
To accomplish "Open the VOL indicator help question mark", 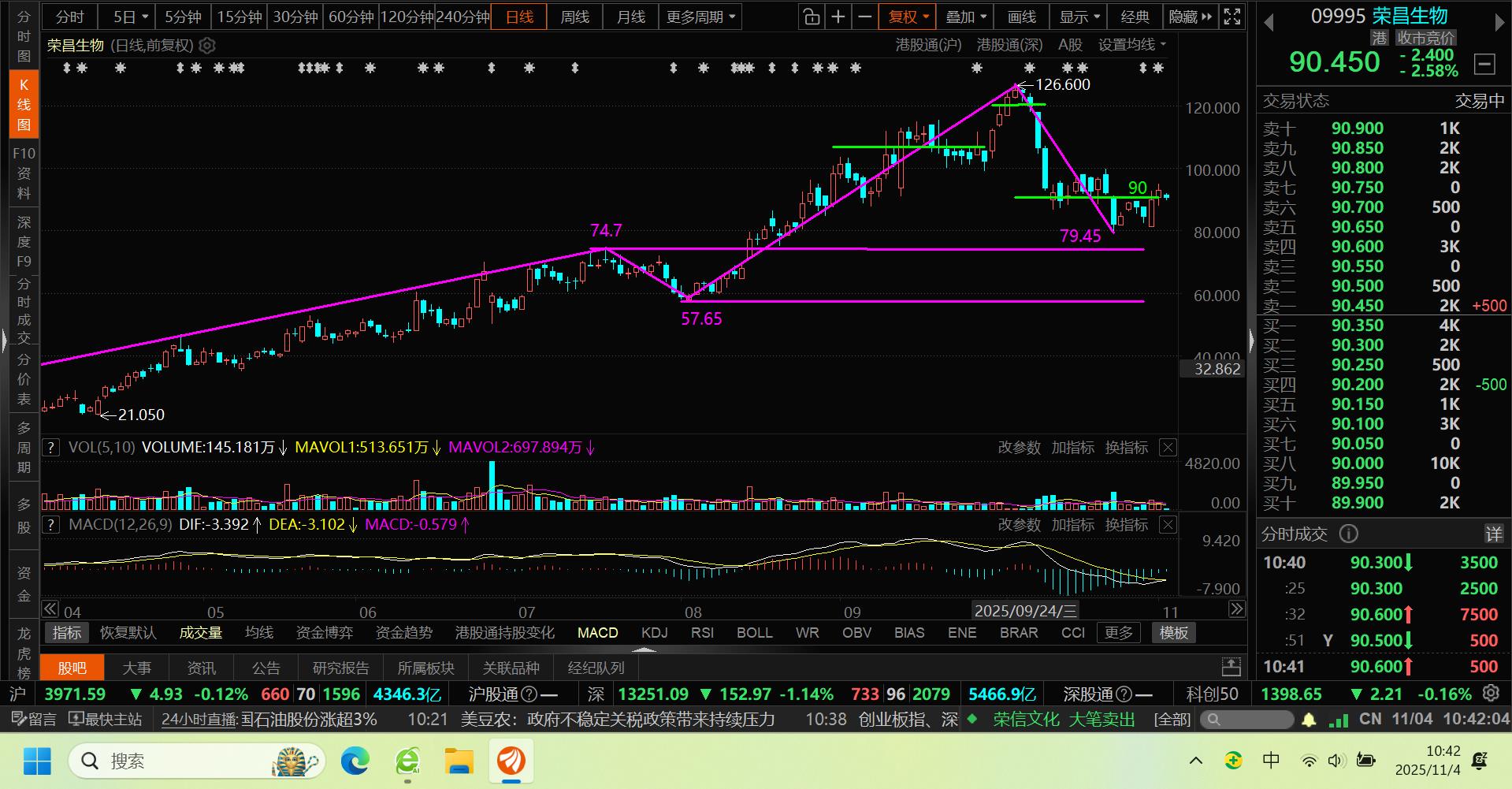I will pyautogui.click(x=51, y=448).
